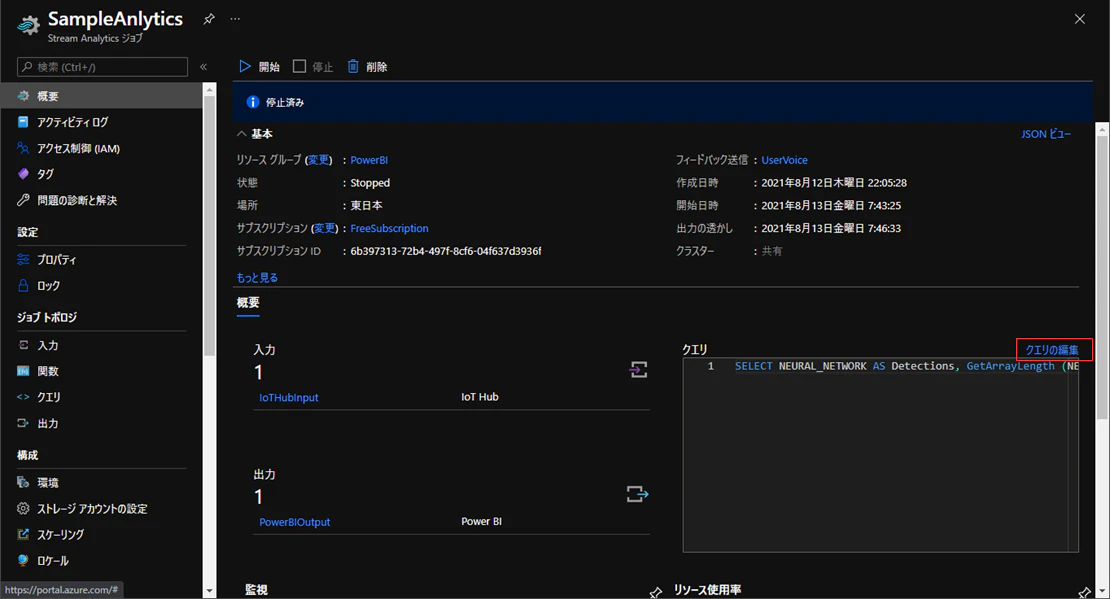
Task: Click the add output icon beside 出力
Action: click(x=637, y=494)
